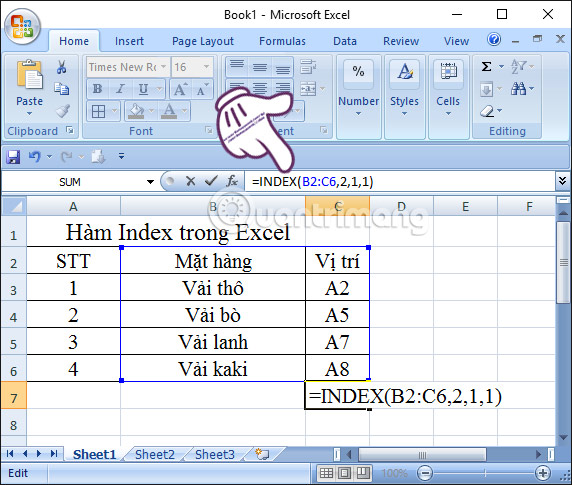Click the Zoom In plus button
Screen dimensions: 572x485
[542, 473]
